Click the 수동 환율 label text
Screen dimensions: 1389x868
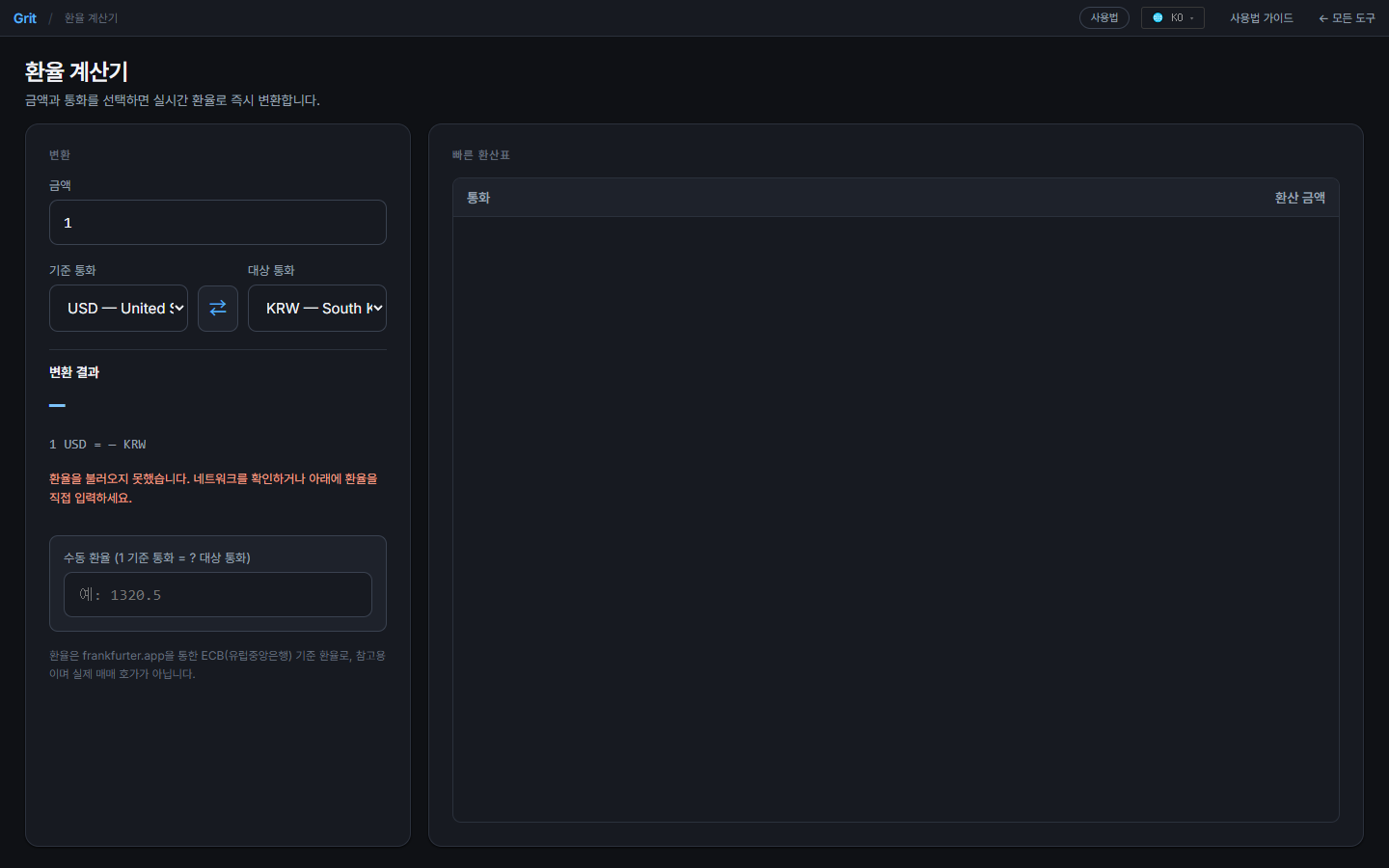click(157, 557)
